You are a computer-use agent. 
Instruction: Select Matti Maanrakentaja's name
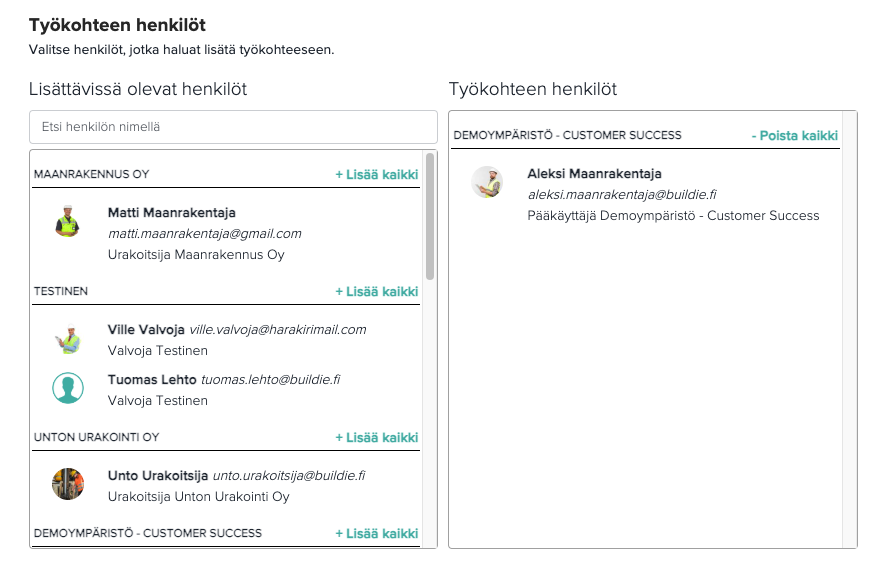(172, 213)
